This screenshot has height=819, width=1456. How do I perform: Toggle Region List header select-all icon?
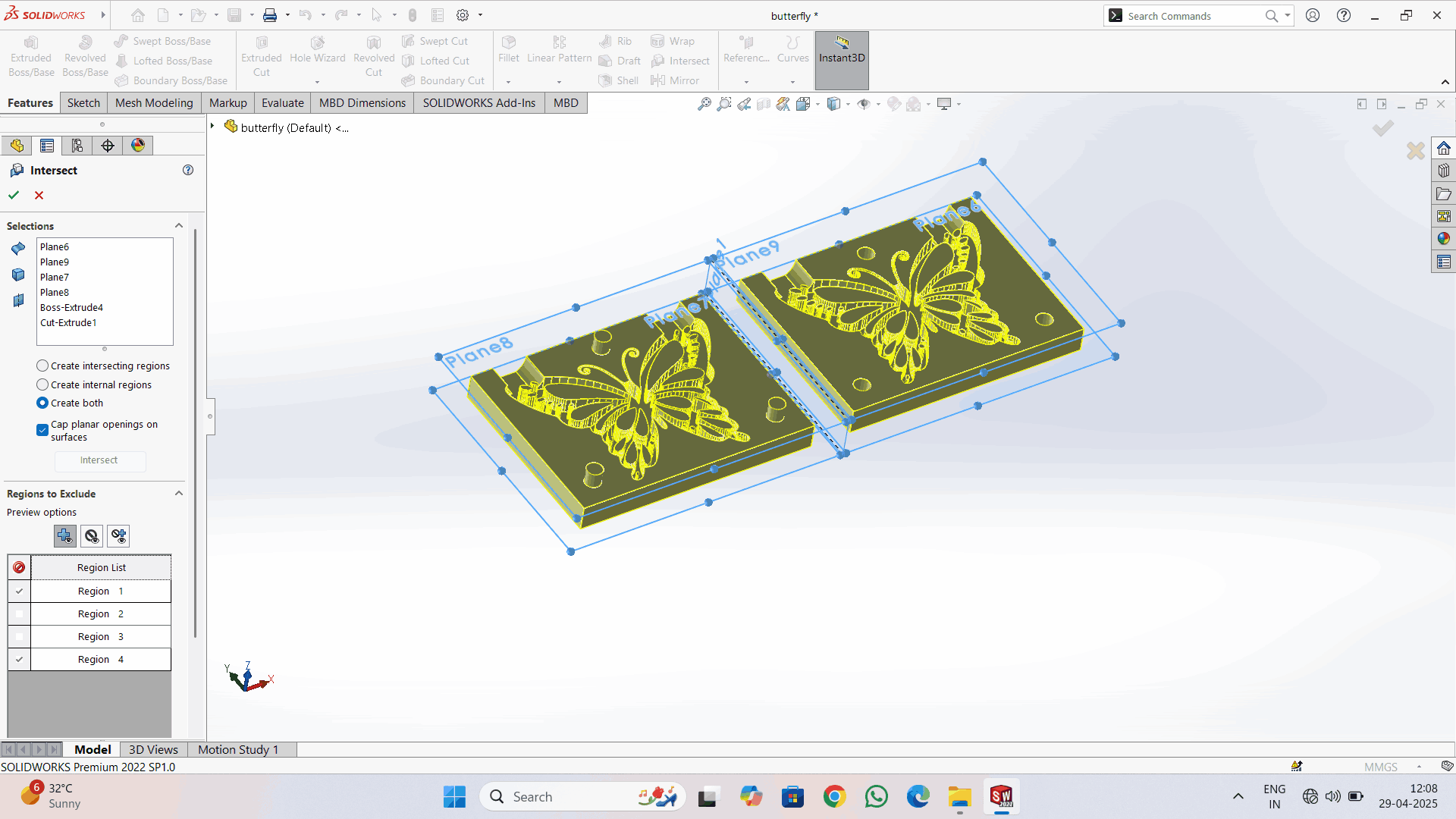(19, 567)
